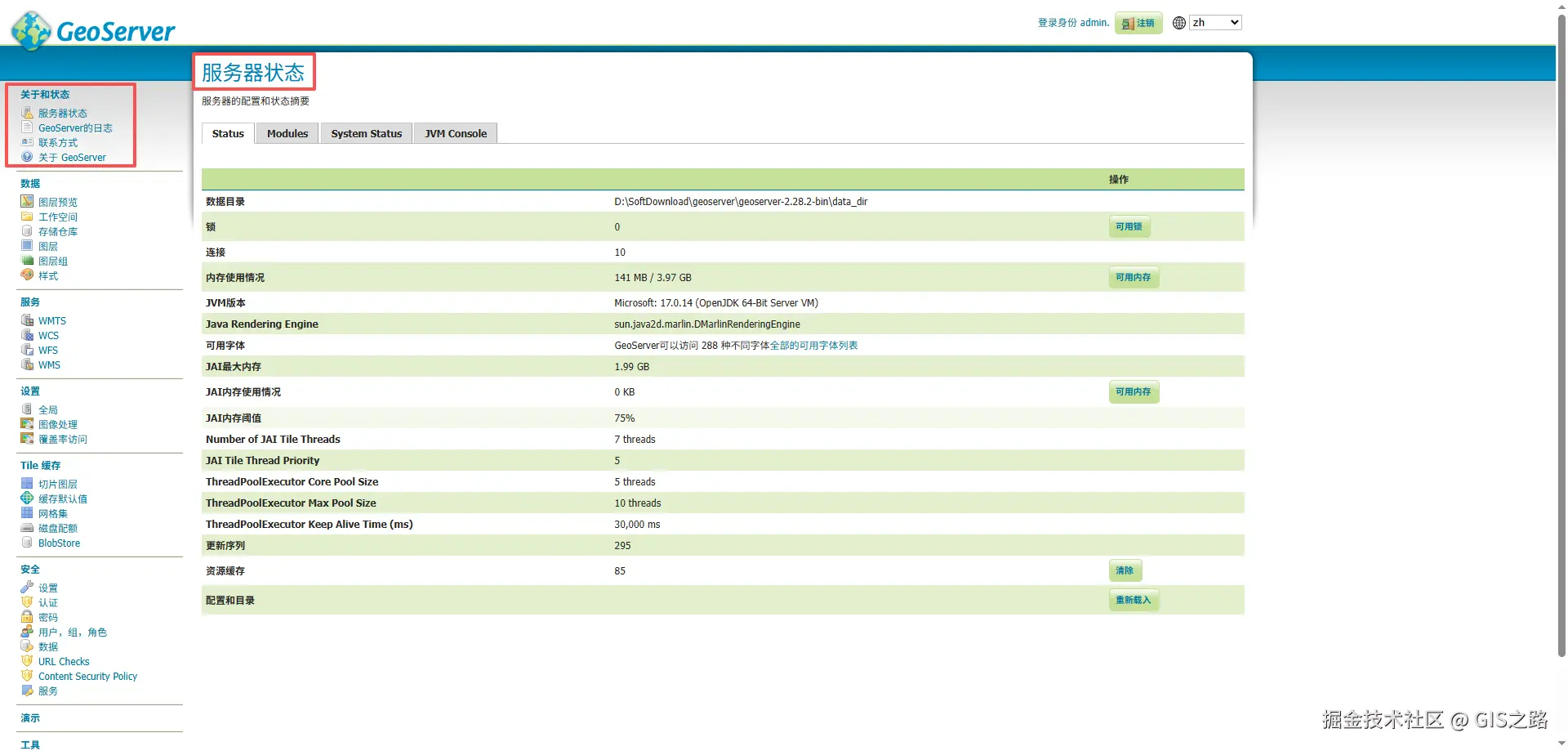Click the 10 threads max pool size value
Viewport: 1568px width, 751px height.
pos(638,503)
